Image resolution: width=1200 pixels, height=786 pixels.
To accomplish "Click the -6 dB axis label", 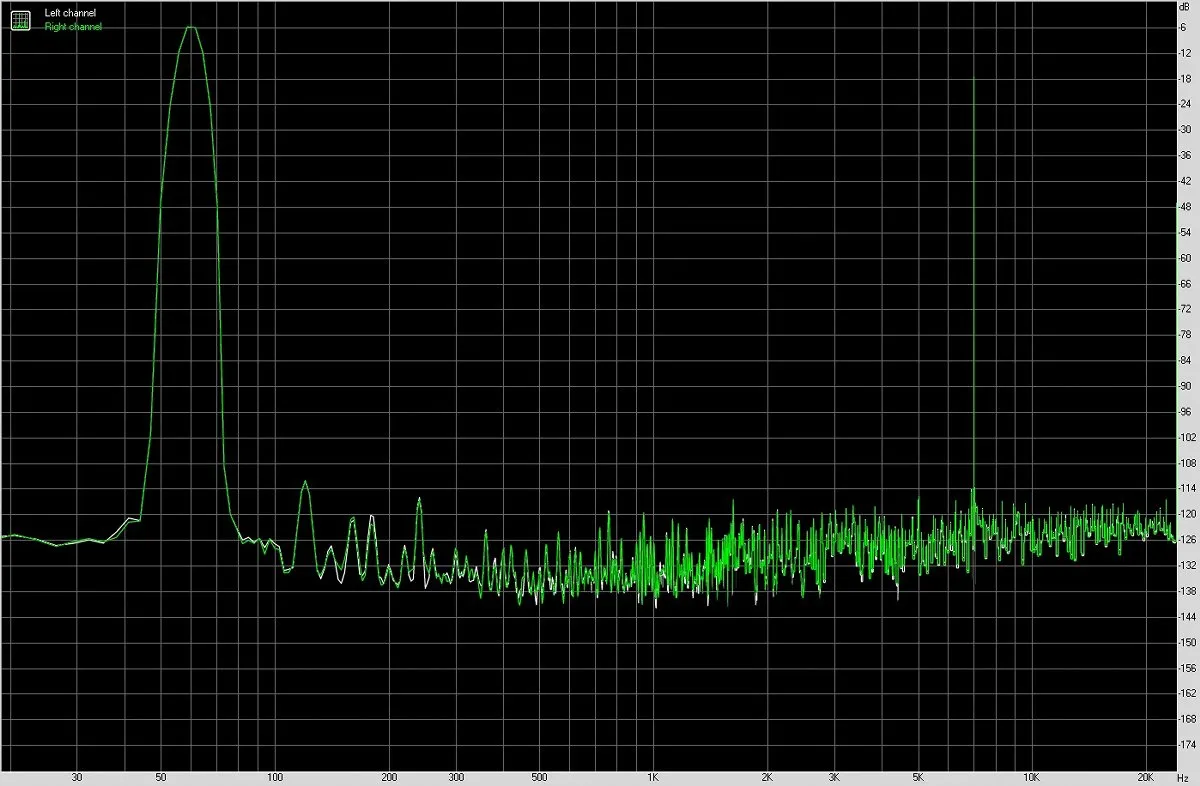I will (1187, 27).
